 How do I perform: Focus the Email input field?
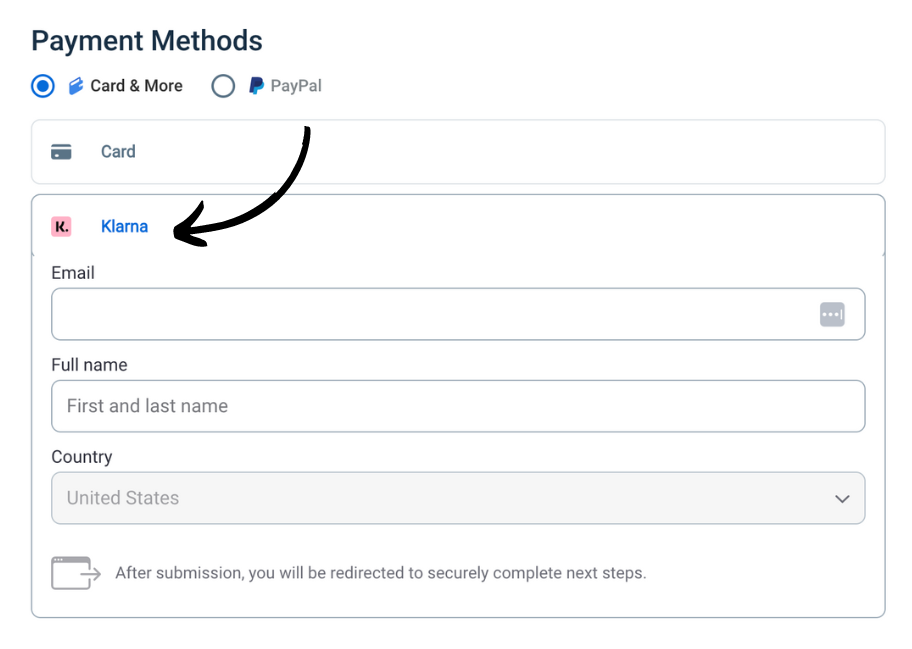click(430, 314)
